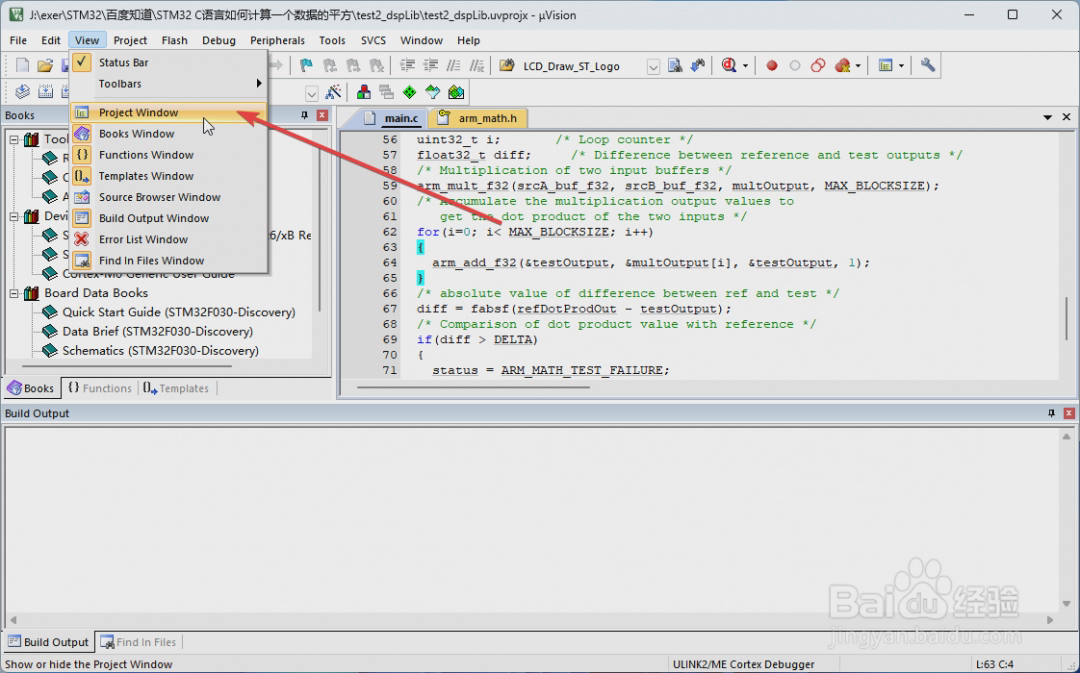Open the Find In Files output tab
Screen dimensions: 1080x673
point(138,642)
